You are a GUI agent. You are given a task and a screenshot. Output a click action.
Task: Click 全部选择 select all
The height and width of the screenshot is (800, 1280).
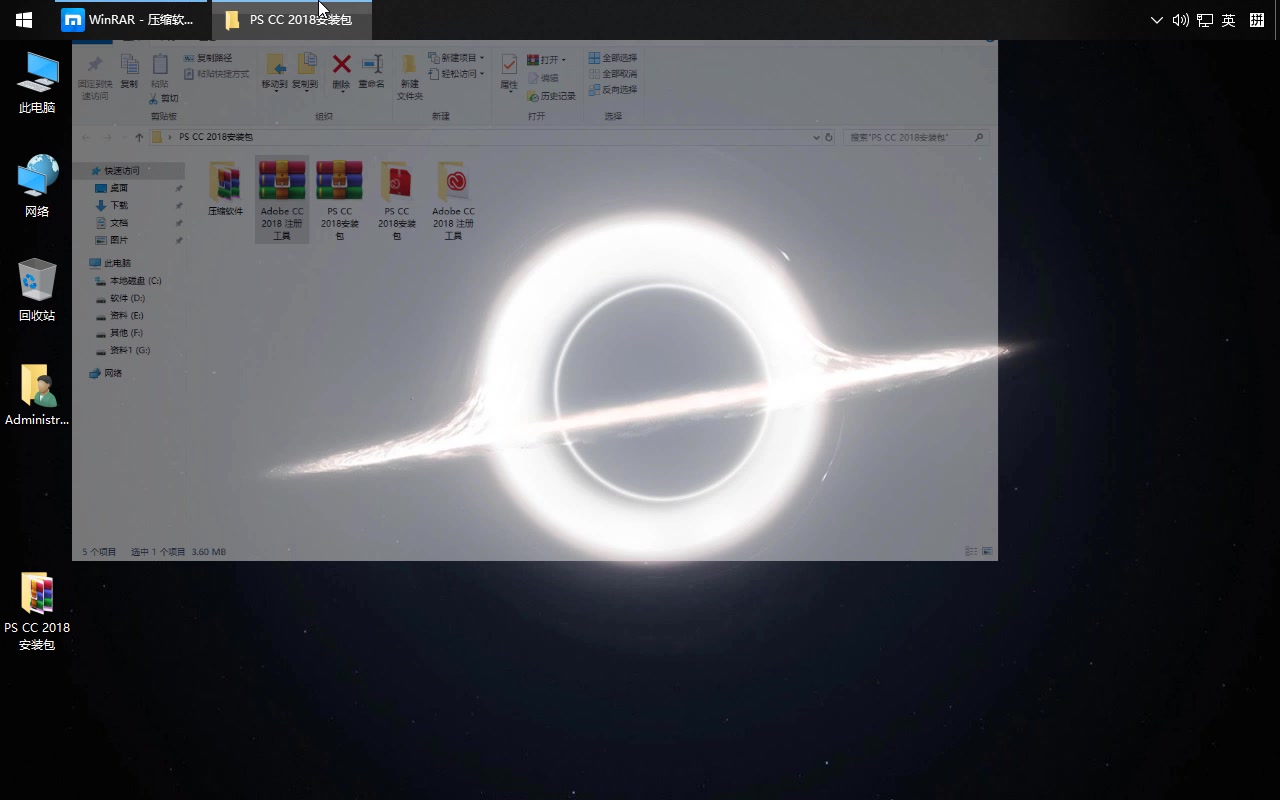tap(613, 58)
